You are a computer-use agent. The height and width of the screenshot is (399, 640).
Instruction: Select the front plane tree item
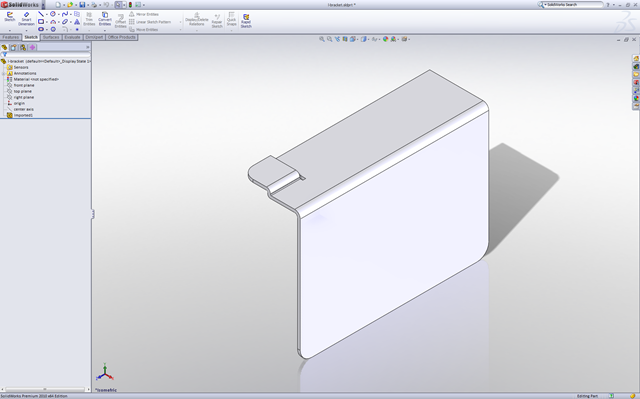[x=24, y=85]
